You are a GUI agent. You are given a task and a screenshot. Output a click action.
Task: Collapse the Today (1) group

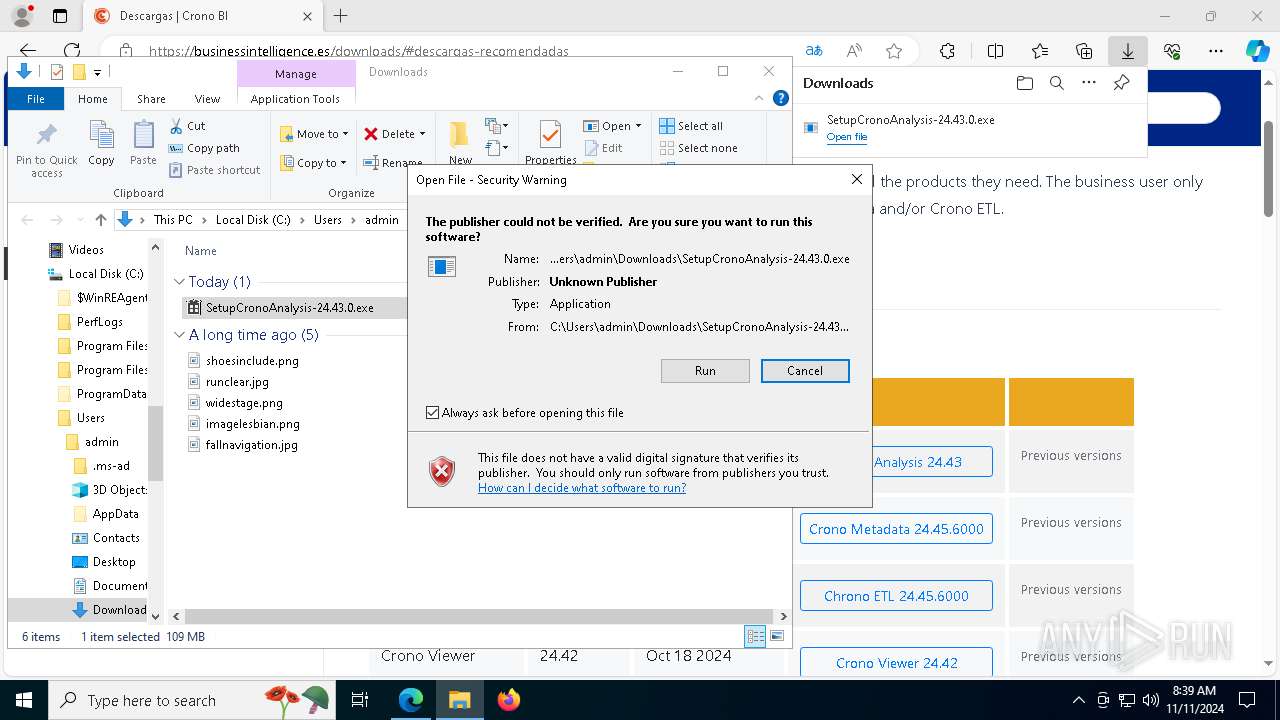point(180,282)
